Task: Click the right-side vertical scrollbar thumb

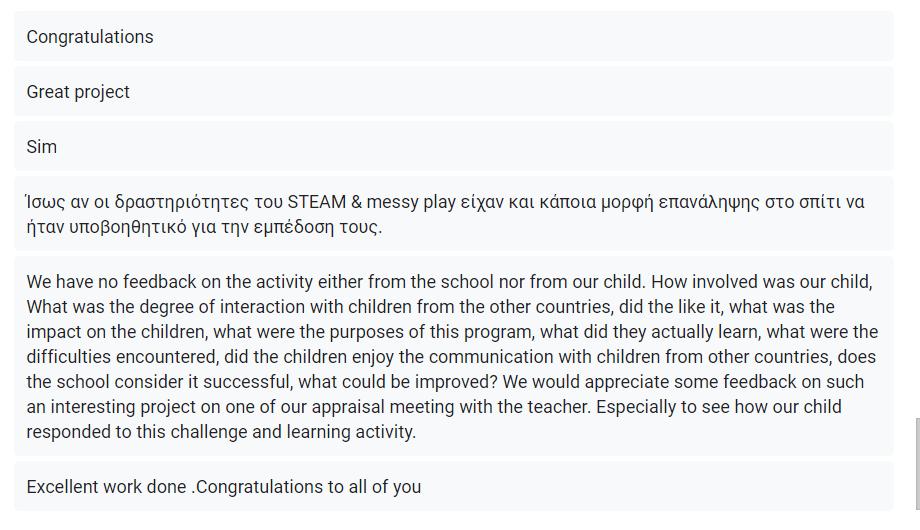Action: (917, 464)
